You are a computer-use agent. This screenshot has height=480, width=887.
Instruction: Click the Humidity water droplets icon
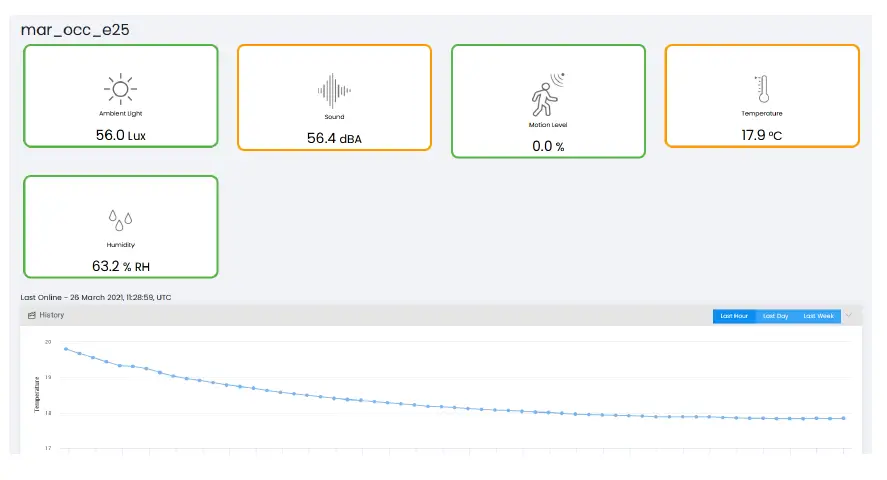point(120,220)
